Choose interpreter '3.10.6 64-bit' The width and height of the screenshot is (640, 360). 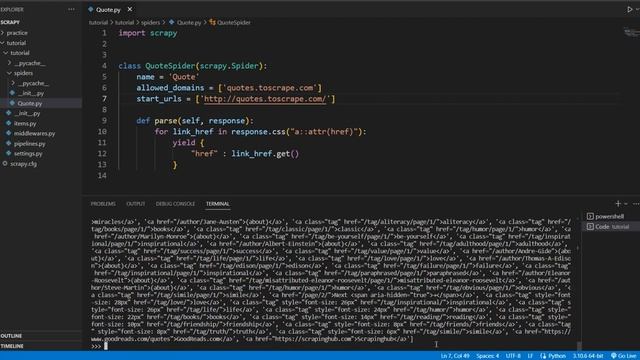(588, 356)
